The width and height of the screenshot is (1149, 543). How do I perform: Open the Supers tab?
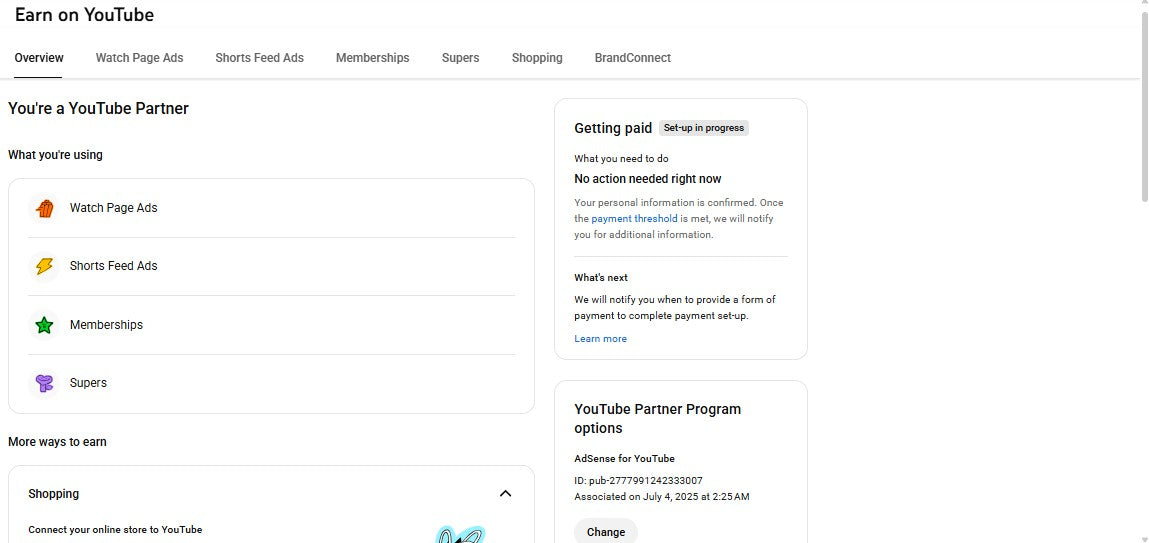460,58
